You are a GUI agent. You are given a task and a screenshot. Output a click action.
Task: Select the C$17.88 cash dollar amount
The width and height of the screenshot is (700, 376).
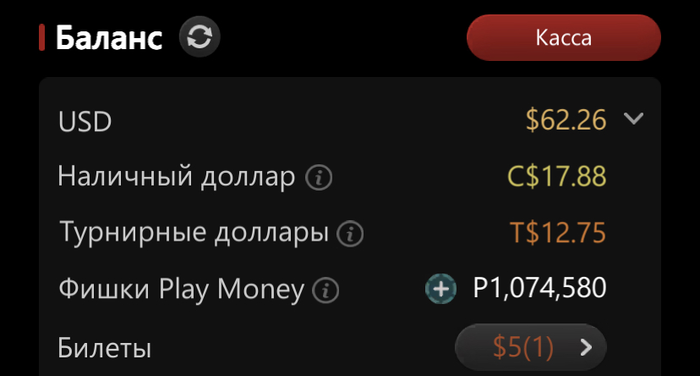pyautogui.click(x=557, y=176)
